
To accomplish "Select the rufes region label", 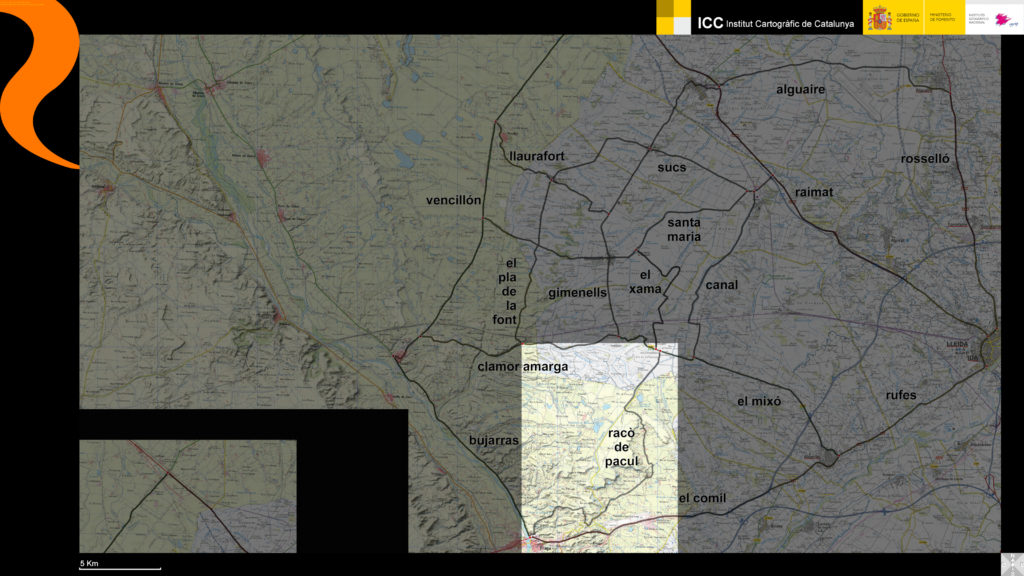I will click(900, 395).
